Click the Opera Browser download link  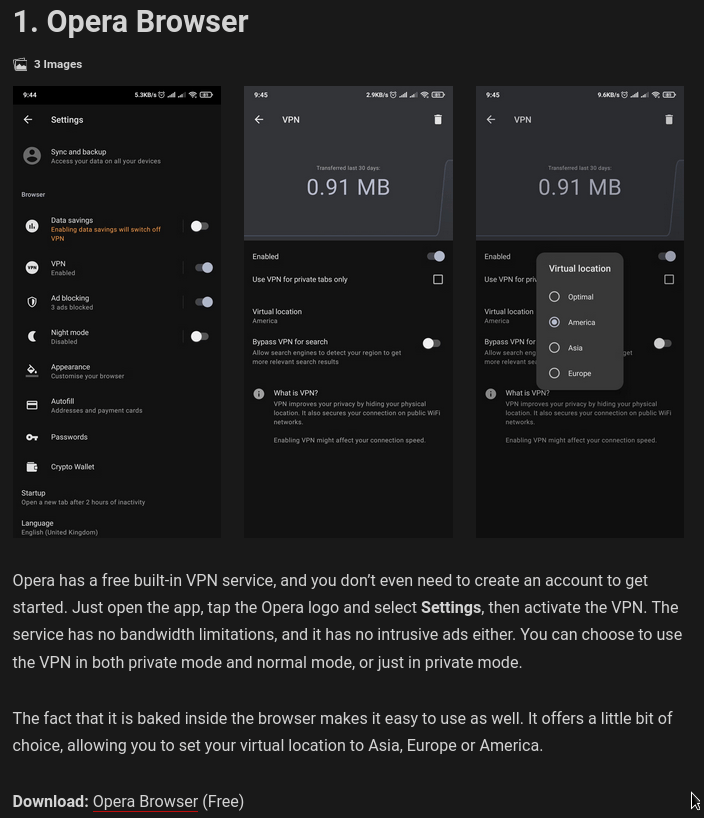click(x=145, y=801)
